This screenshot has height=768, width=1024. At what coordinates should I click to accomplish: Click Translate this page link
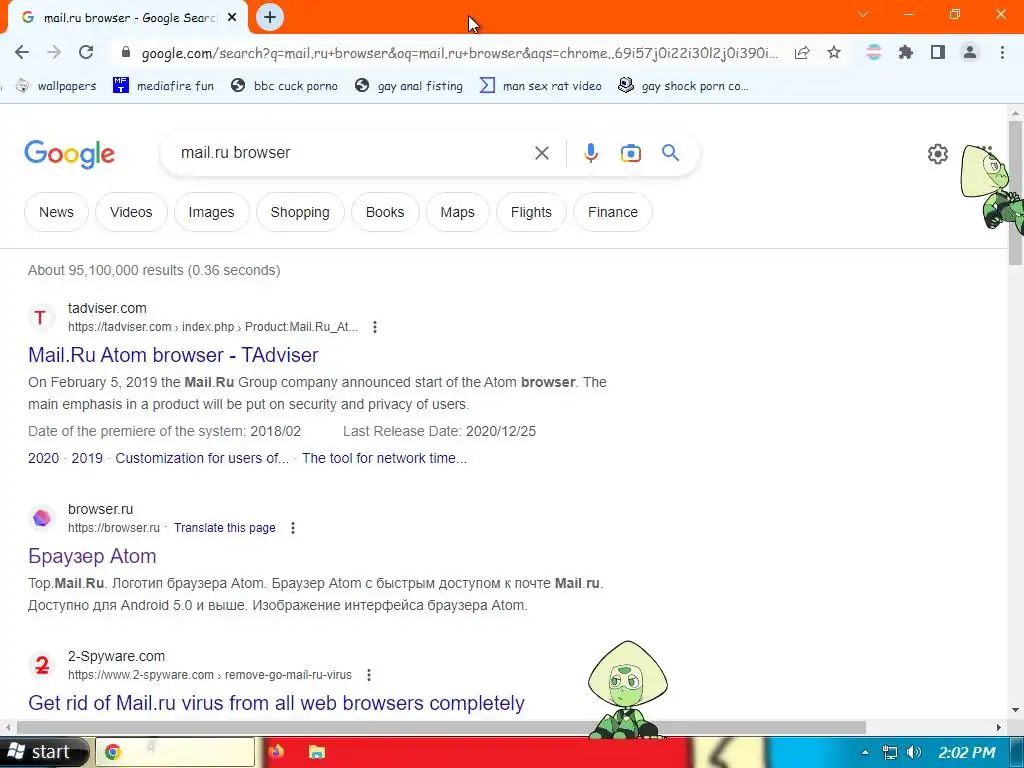click(225, 528)
